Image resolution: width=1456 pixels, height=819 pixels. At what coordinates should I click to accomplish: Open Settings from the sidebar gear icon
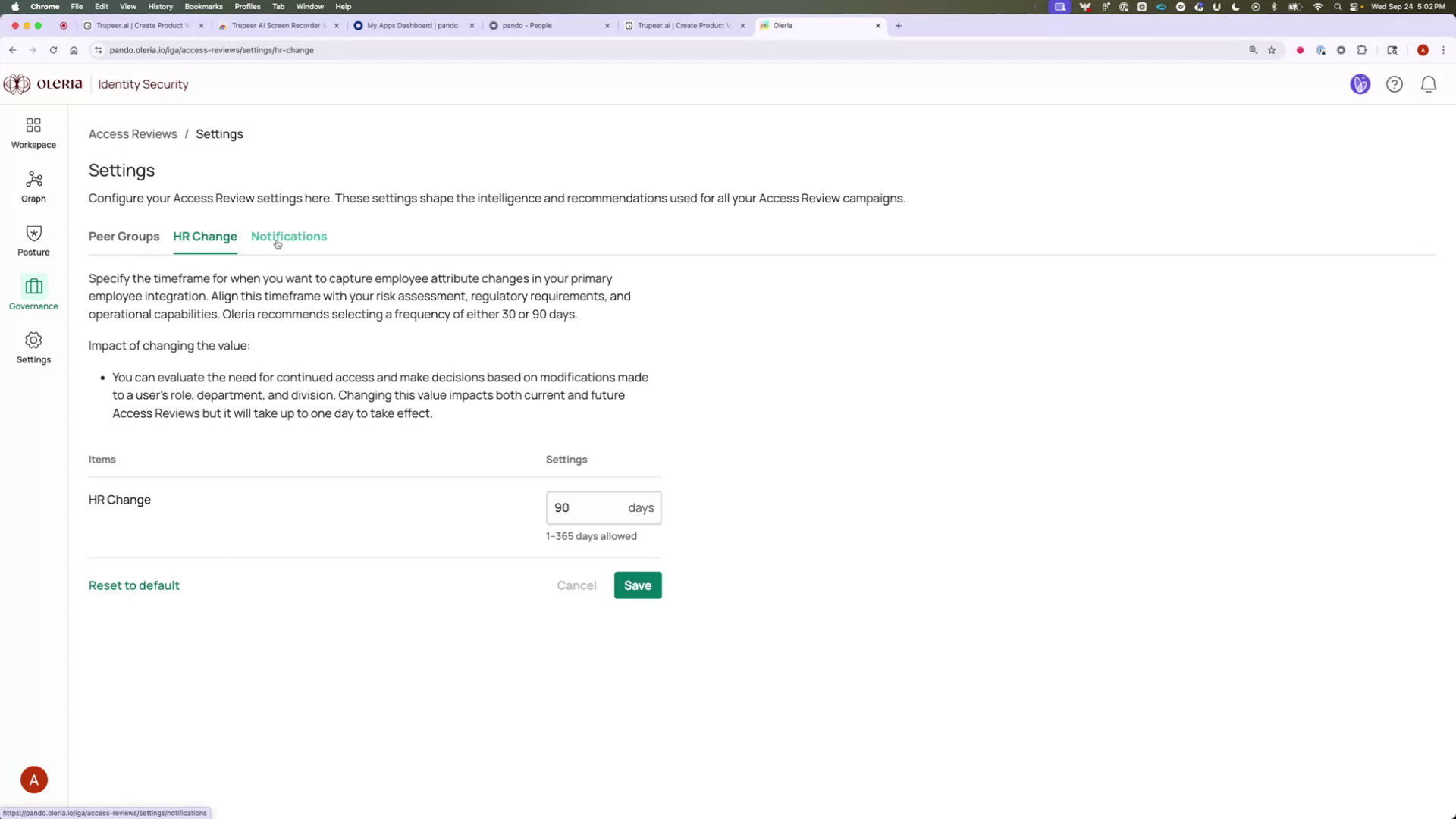(33, 347)
